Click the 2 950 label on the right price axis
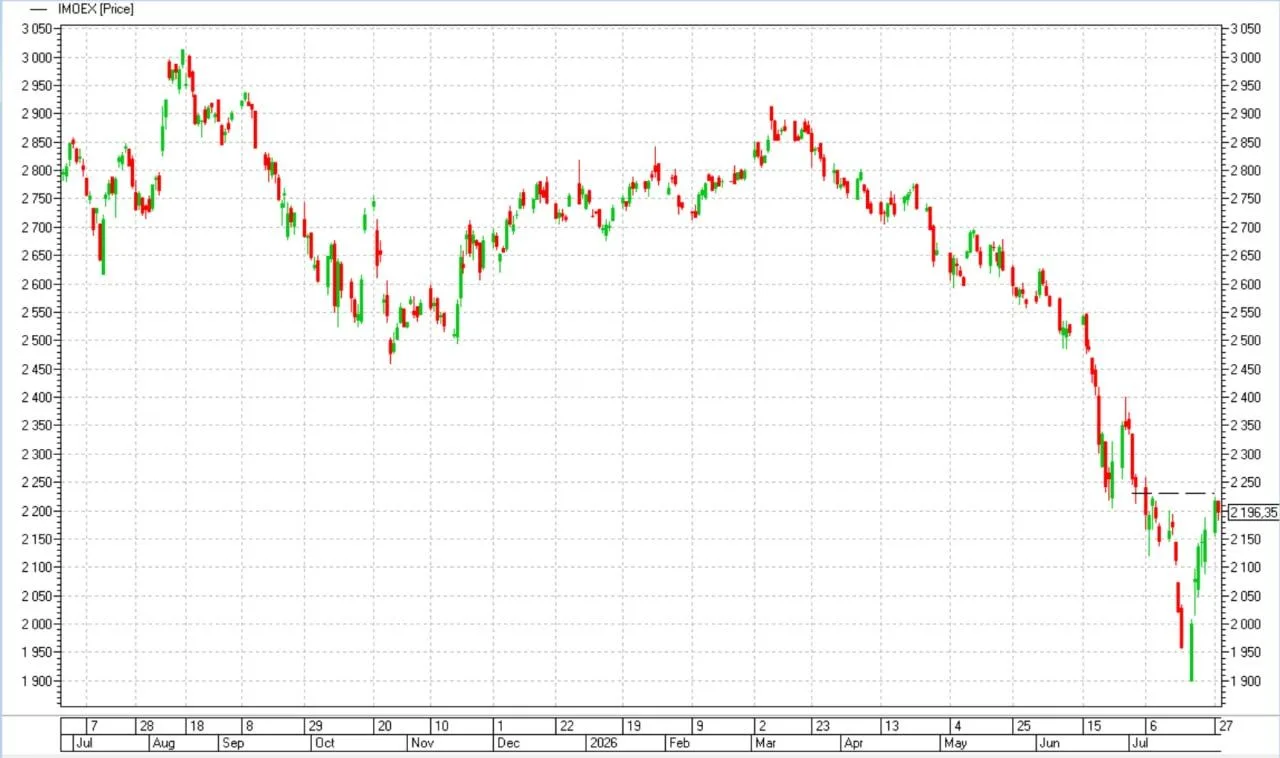The image size is (1280, 758). 1244,87
